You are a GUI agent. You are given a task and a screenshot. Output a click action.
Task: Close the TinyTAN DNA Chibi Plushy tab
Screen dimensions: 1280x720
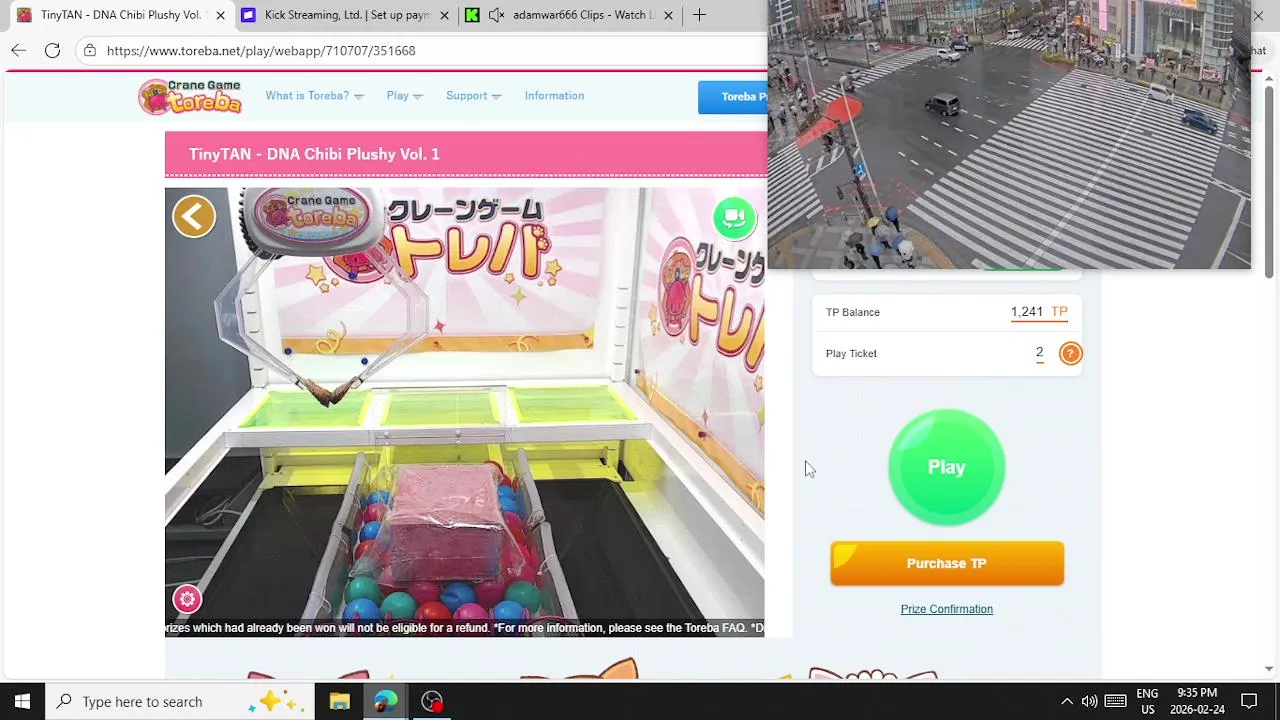pos(220,15)
